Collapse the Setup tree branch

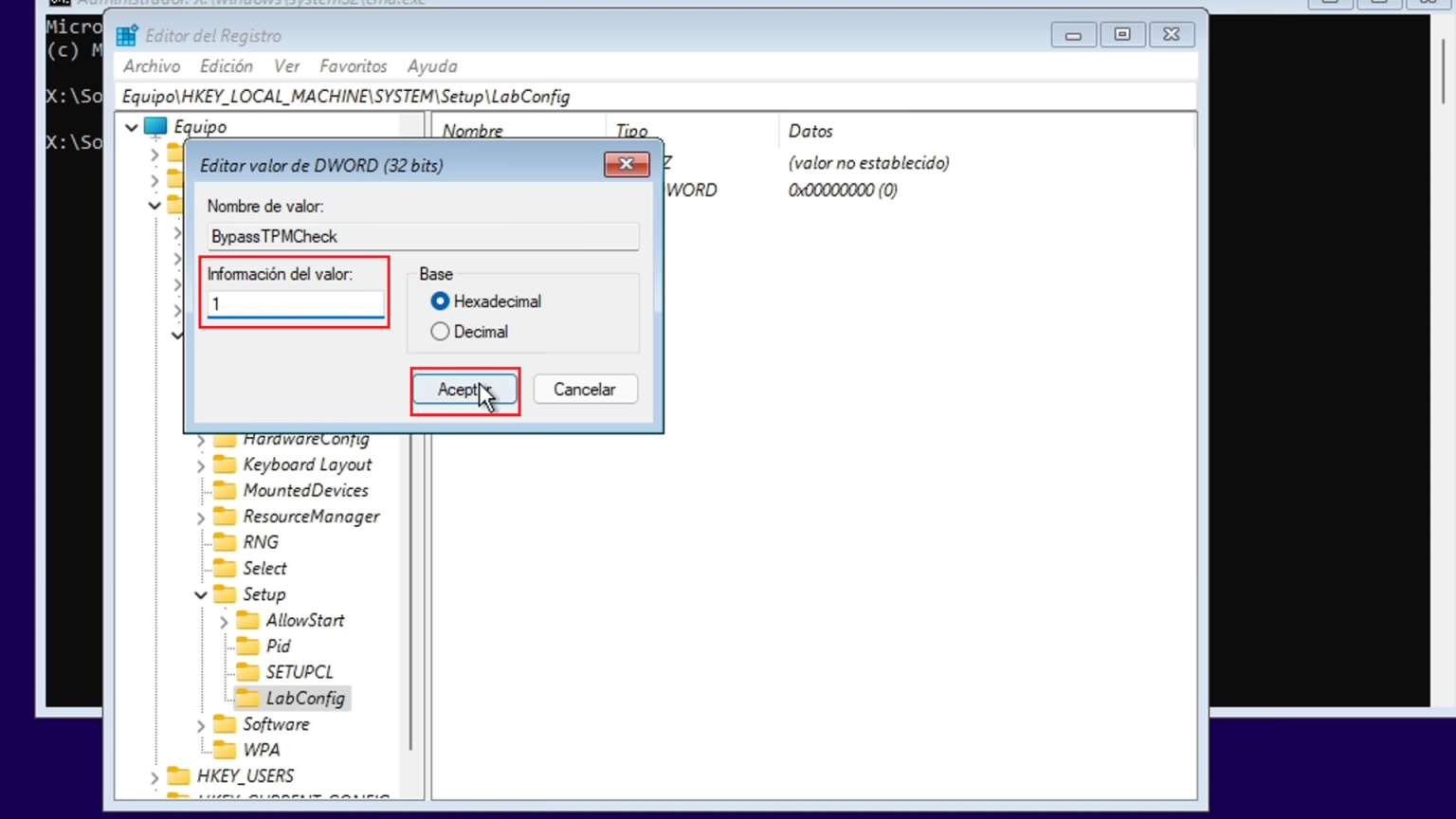(200, 594)
